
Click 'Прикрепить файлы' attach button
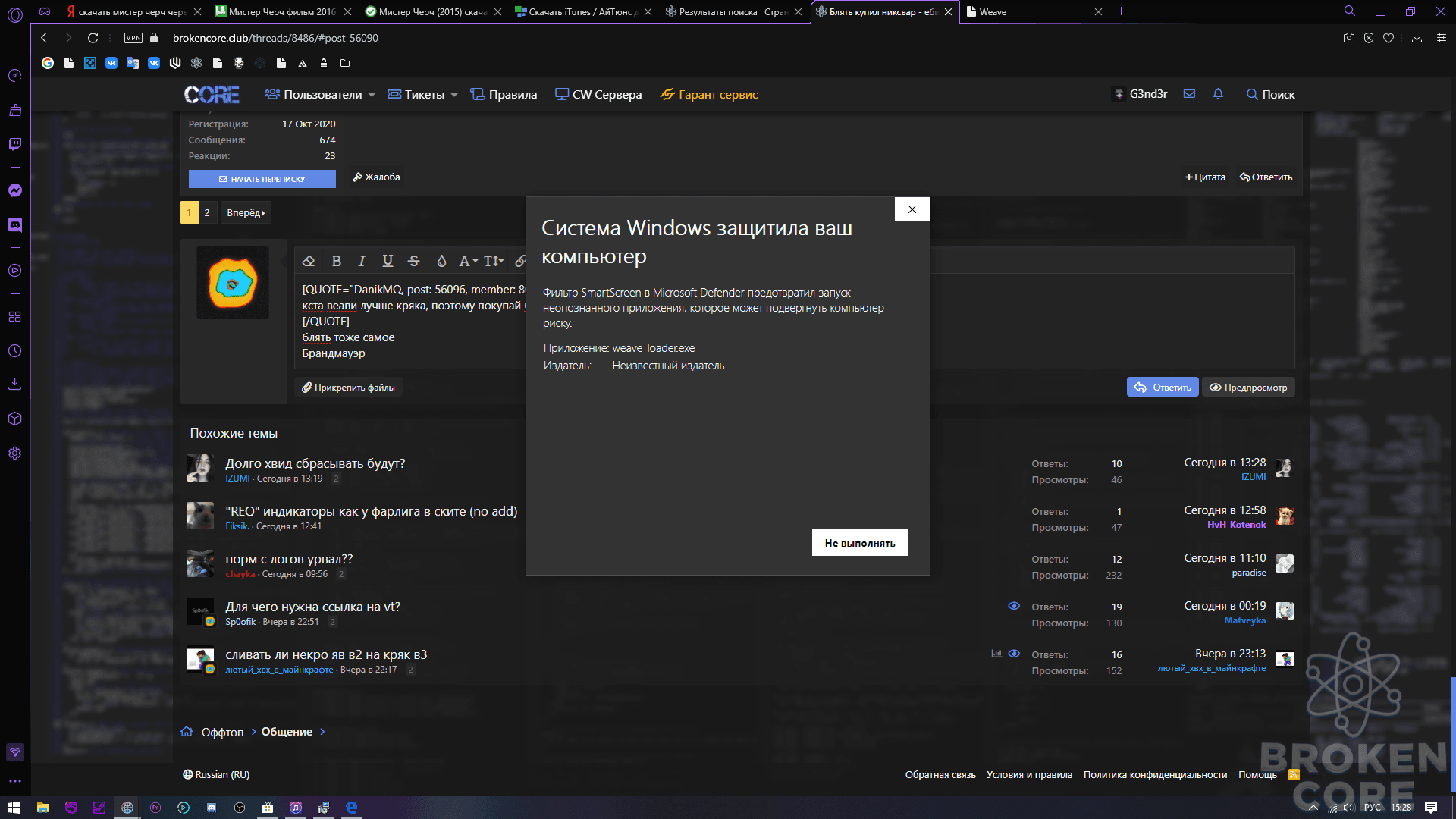click(348, 388)
